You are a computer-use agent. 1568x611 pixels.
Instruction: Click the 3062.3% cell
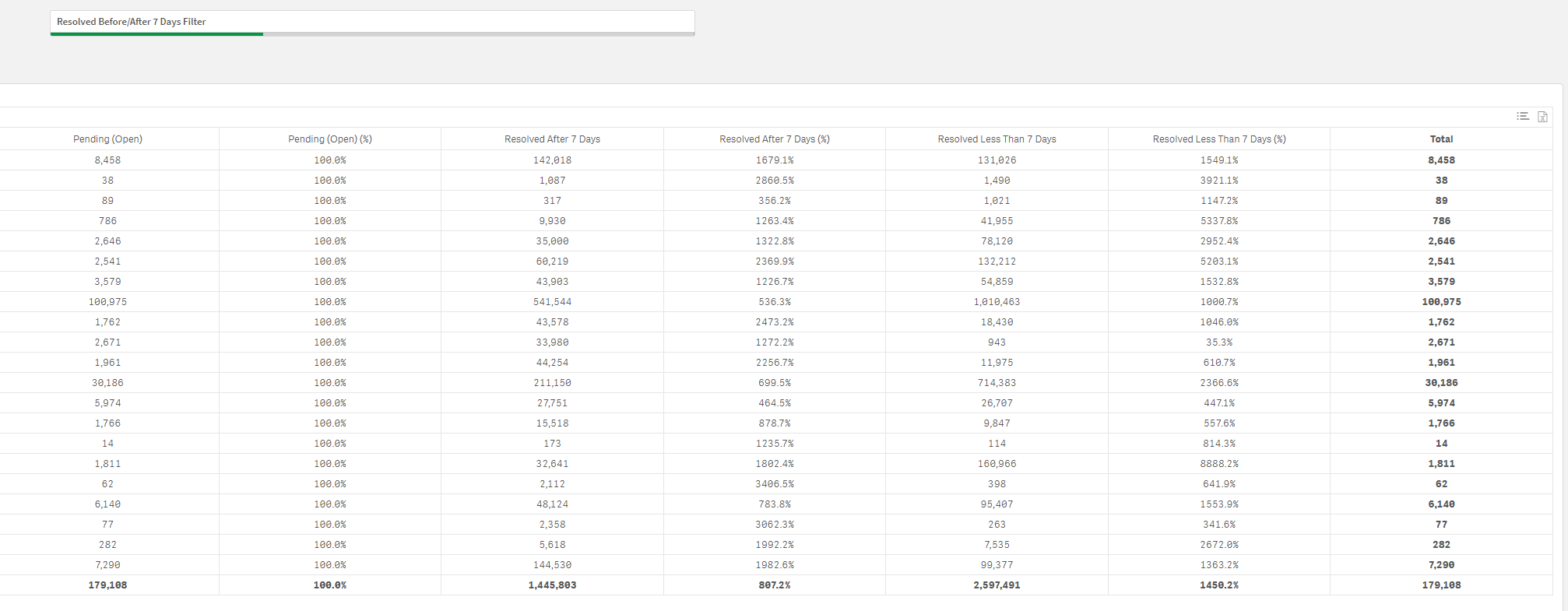tap(775, 525)
